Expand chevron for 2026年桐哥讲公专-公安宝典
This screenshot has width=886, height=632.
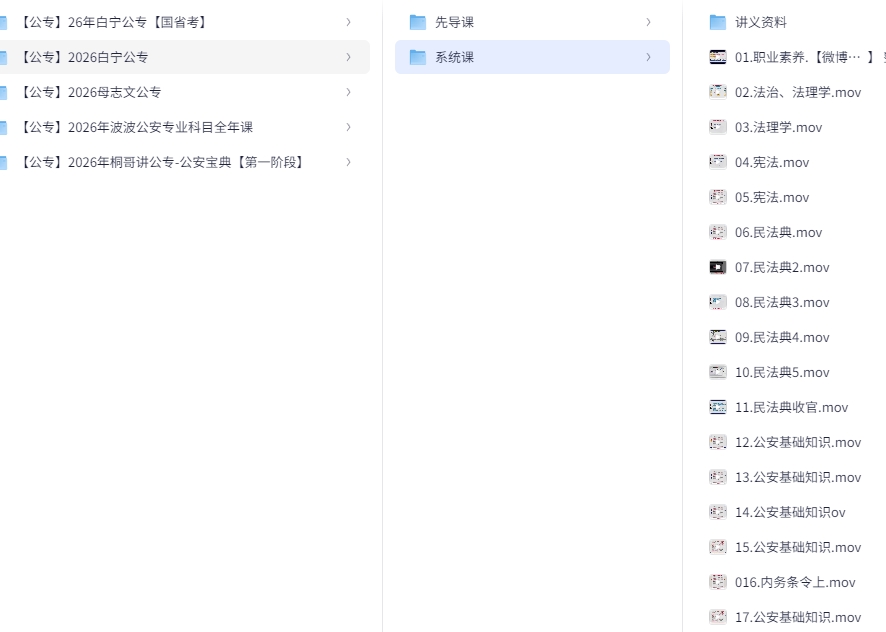click(x=349, y=162)
